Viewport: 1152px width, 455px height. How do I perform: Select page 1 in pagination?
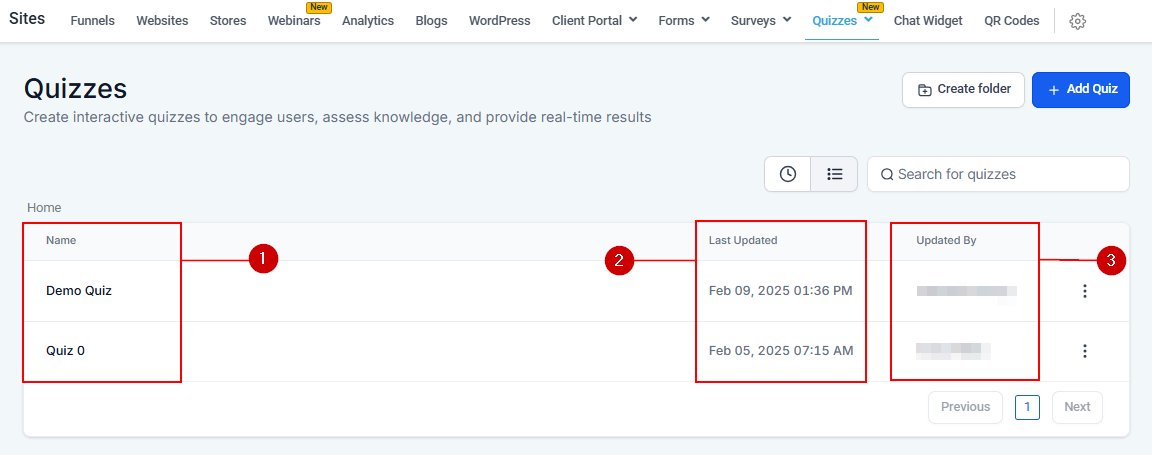[1027, 407]
